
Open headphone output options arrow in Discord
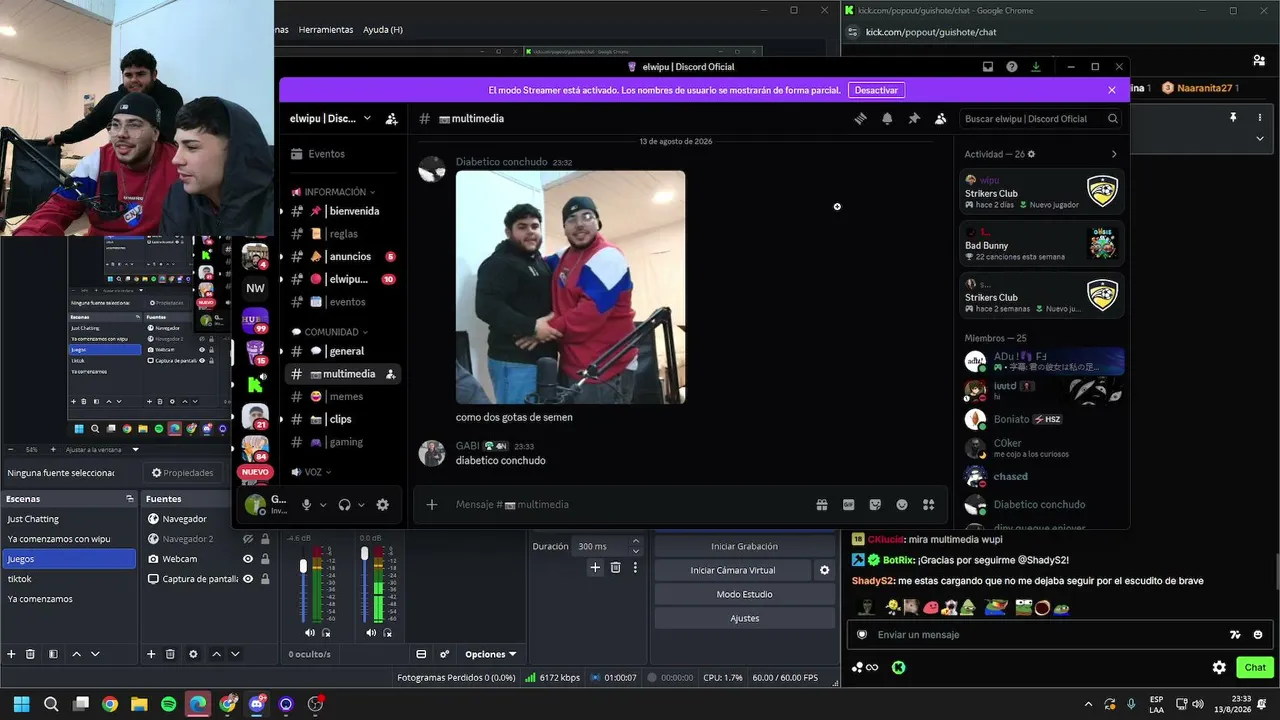pyautogui.click(x=361, y=505)
